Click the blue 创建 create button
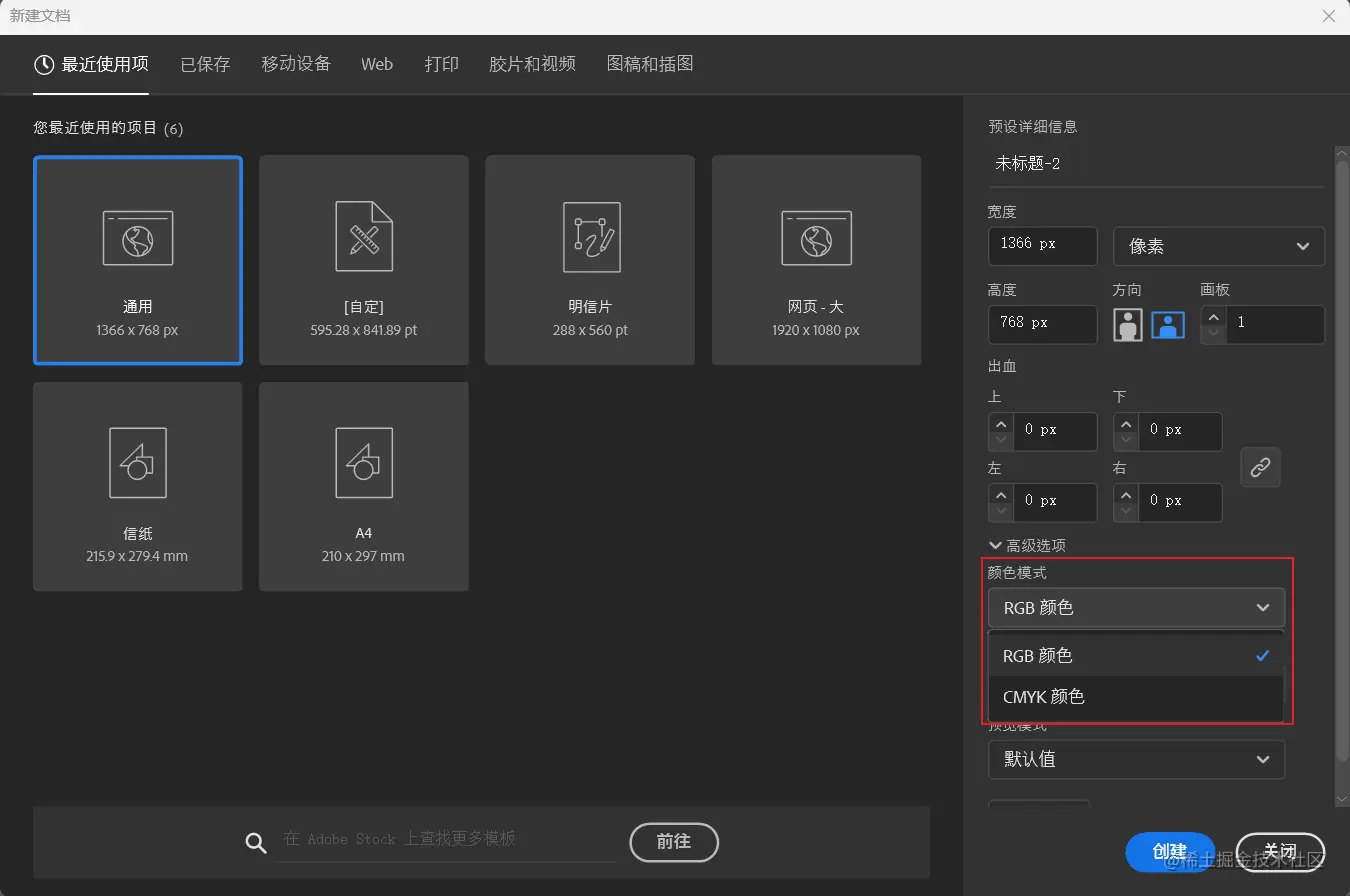This screenshot has height=896, width=1350. coord(1169,851)
